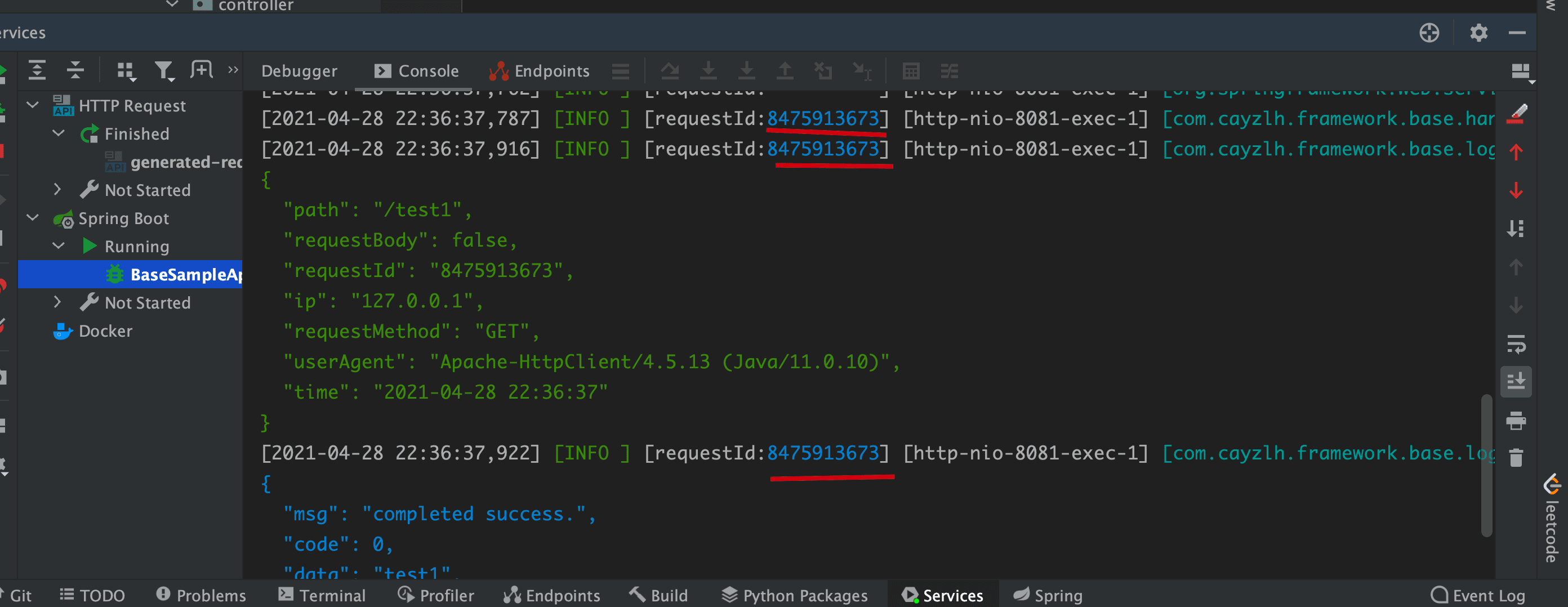Toggle soft-wrap in the console
Viewport: 1568px width, 607px height.
point(1516,344)
